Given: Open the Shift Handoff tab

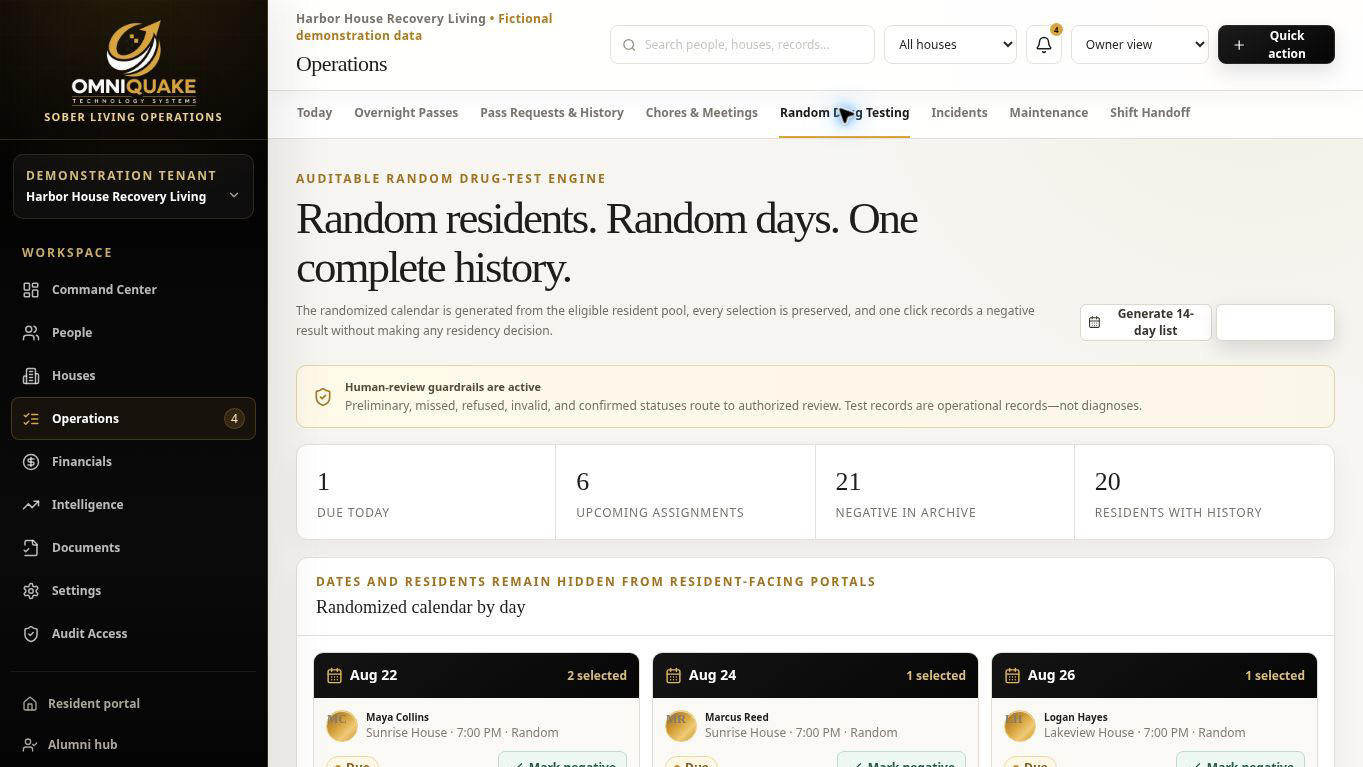Looking at the screenshot, I should point(1150,113).
